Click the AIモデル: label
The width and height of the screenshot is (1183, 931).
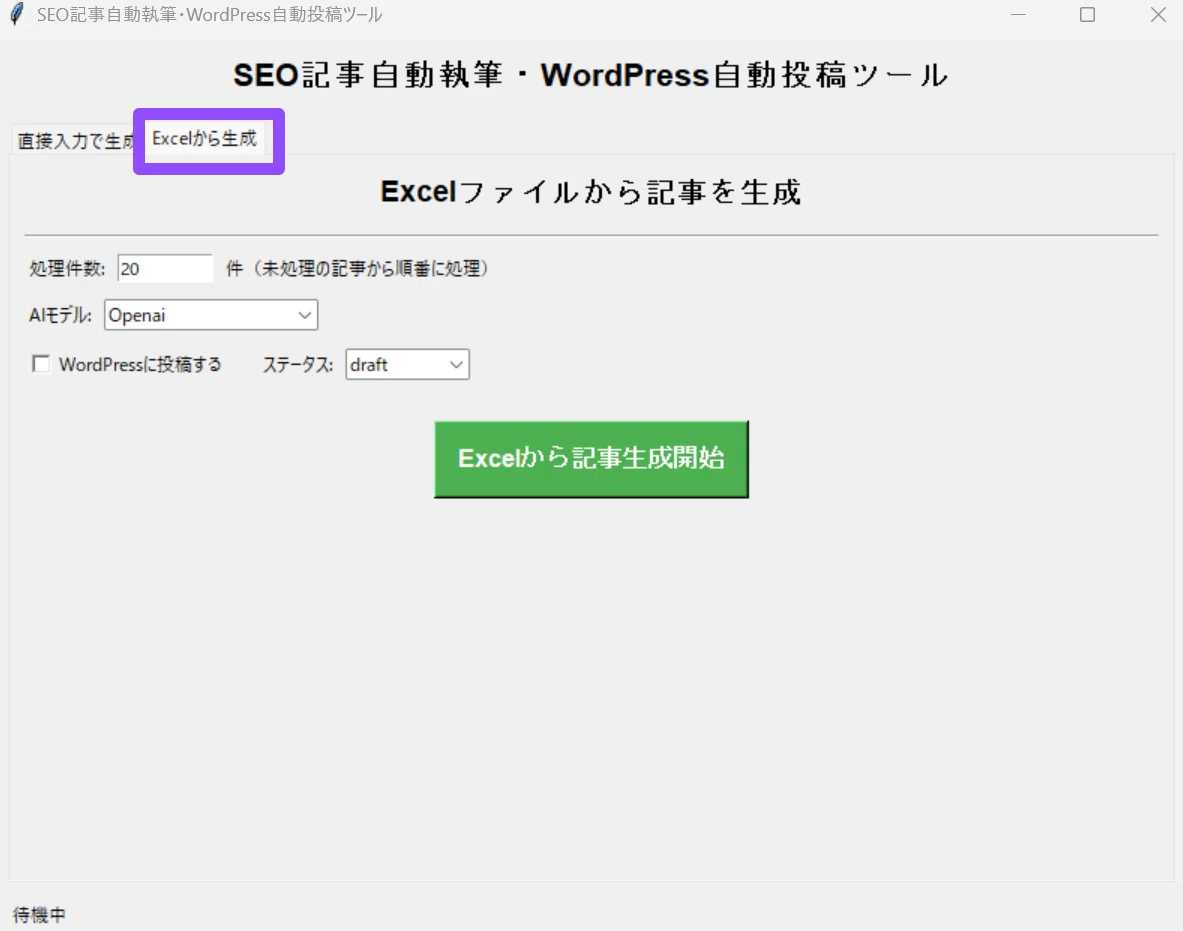click(60, 315)
